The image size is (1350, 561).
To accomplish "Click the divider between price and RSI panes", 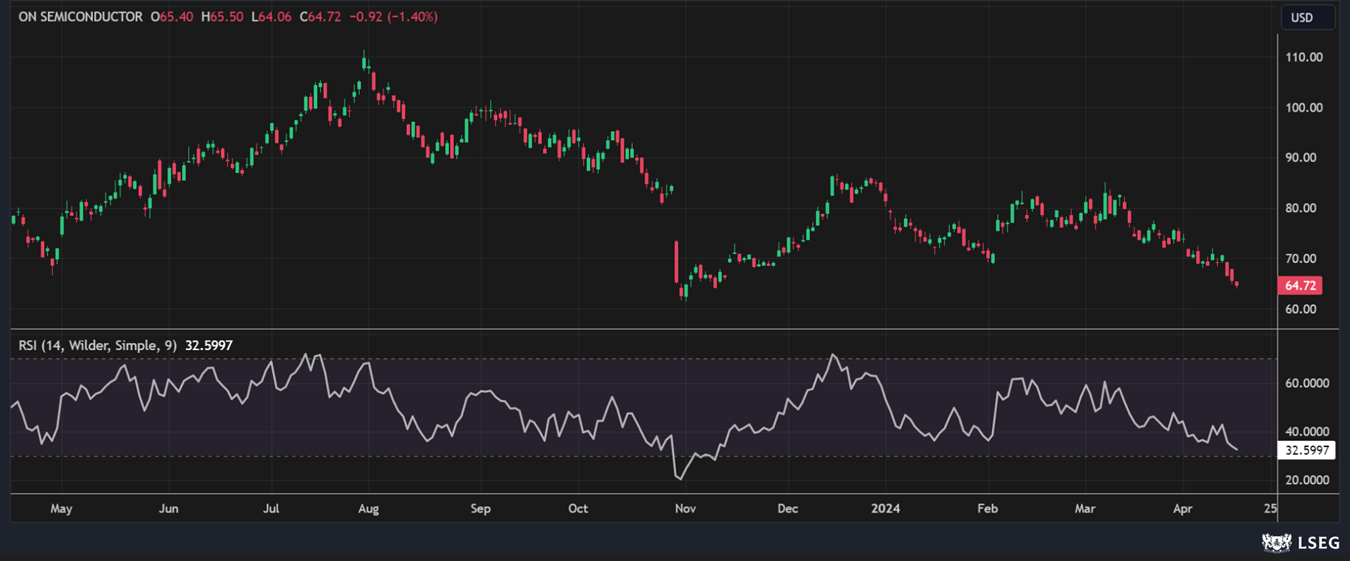I will (x=640, y=328).
